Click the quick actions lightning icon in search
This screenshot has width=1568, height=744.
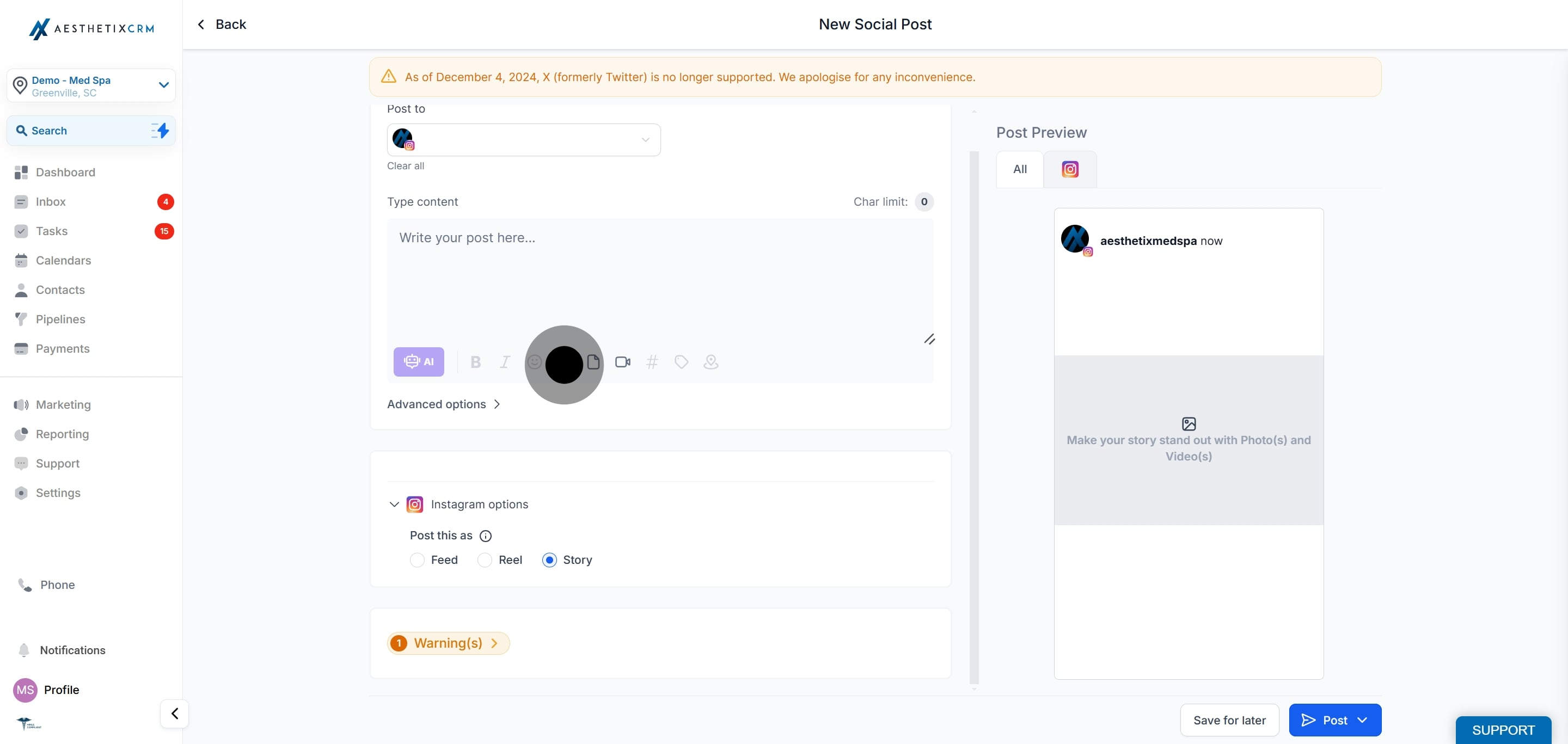click(160, 130)
